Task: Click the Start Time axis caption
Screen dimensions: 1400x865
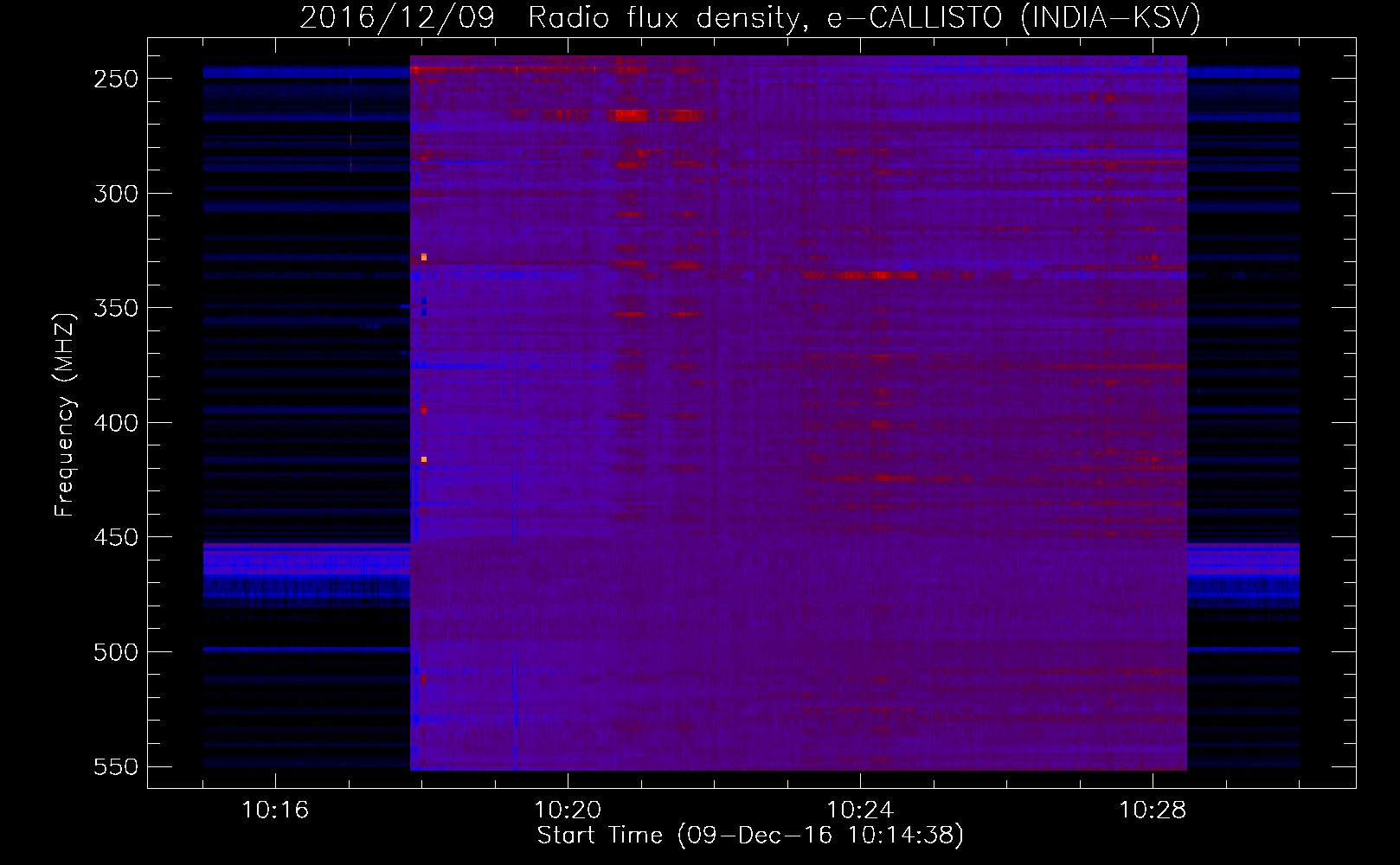Action: pyautogui.click(x=750, y=836)
